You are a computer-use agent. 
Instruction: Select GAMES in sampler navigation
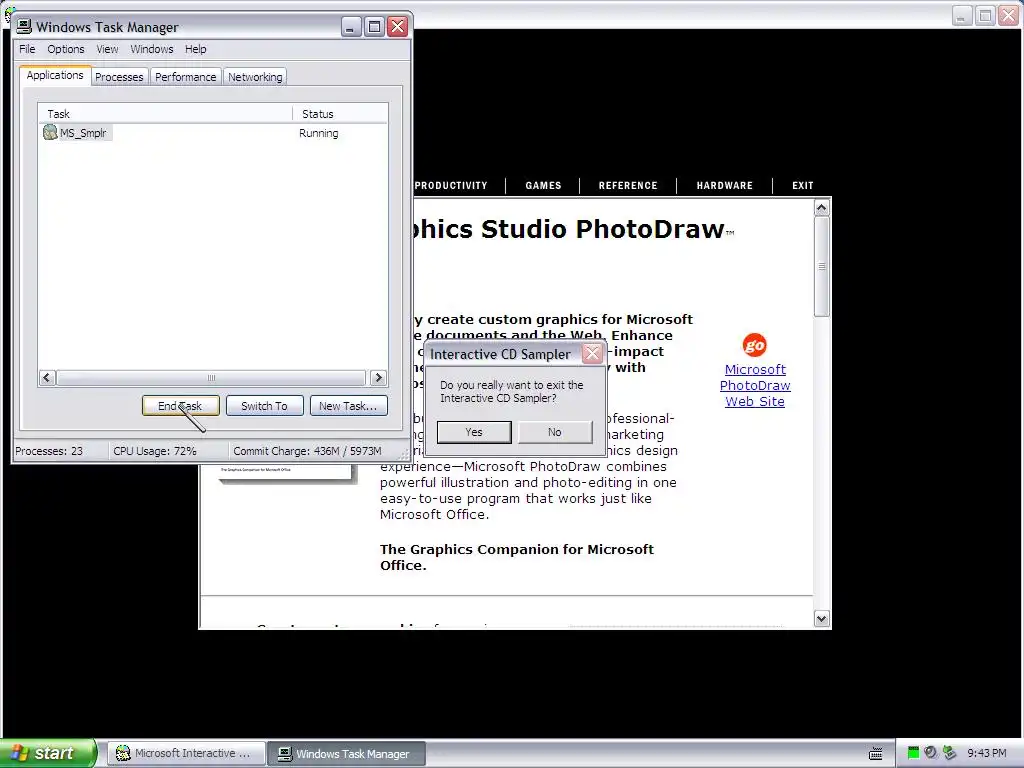pos(543,185)
